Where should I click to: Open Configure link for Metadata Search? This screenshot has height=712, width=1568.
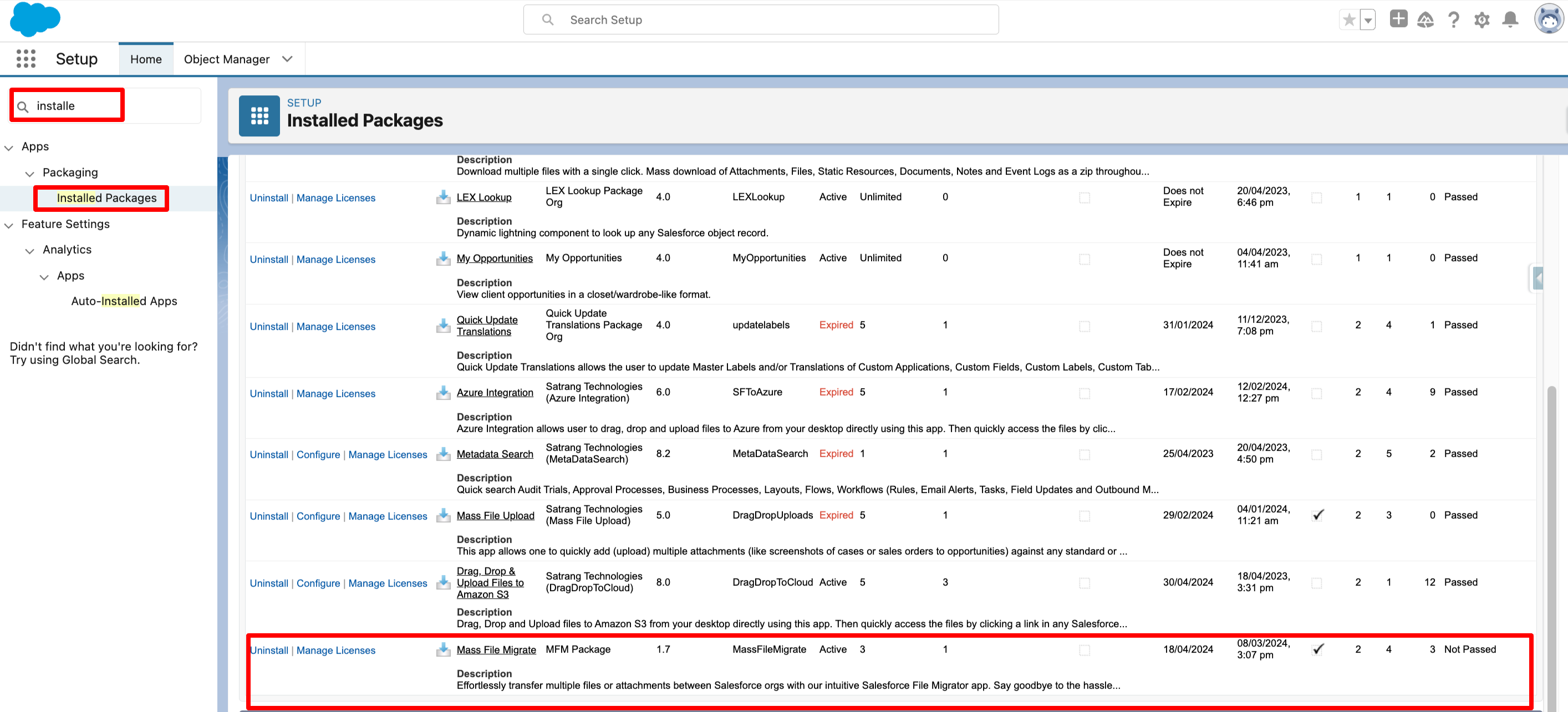point(318,455)
